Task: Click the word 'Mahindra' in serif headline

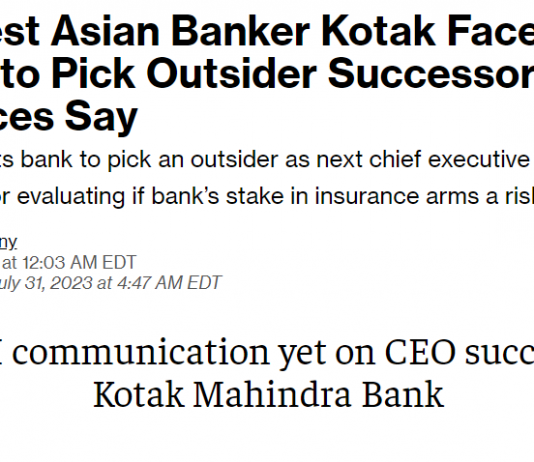Action: click(272, 395)
